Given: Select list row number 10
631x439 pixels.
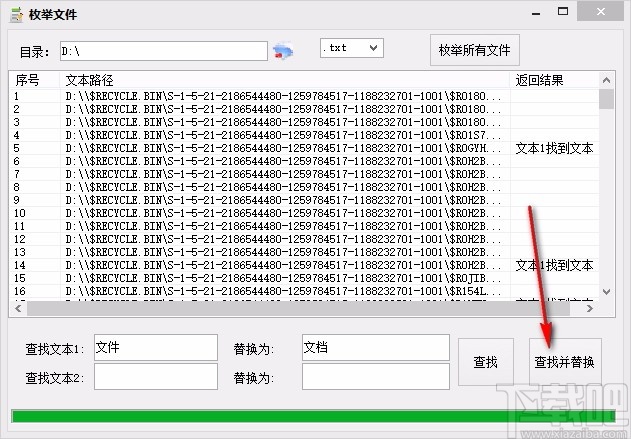Looking at the screenshot, I should click(x=304, y=213).
